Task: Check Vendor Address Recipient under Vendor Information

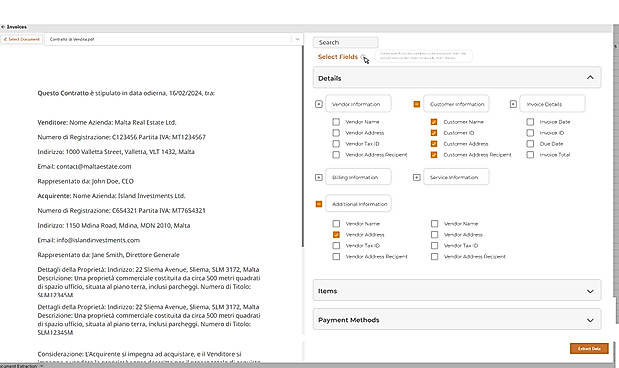Action: (336, 155)
